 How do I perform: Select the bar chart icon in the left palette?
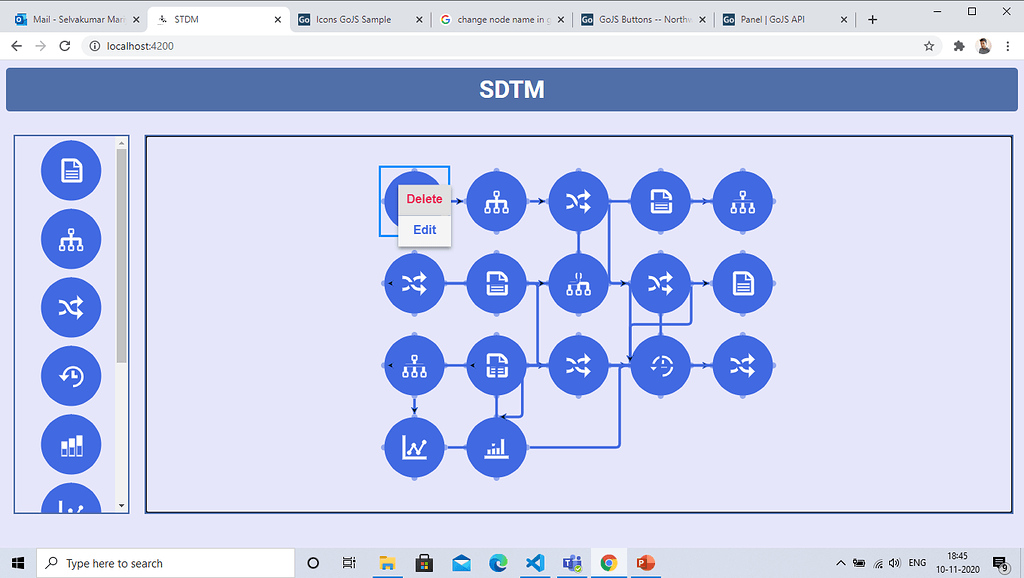point(71,444)
